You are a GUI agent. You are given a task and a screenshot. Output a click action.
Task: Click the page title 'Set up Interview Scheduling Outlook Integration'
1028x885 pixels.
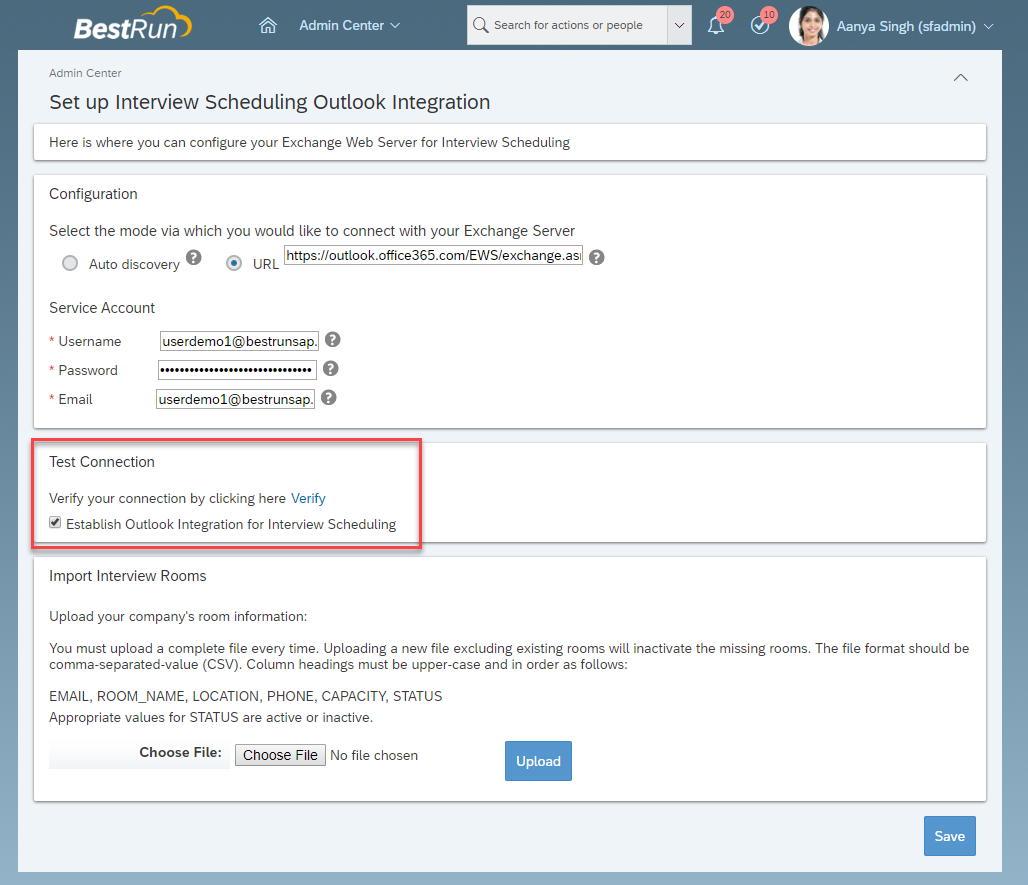[269, 102]
